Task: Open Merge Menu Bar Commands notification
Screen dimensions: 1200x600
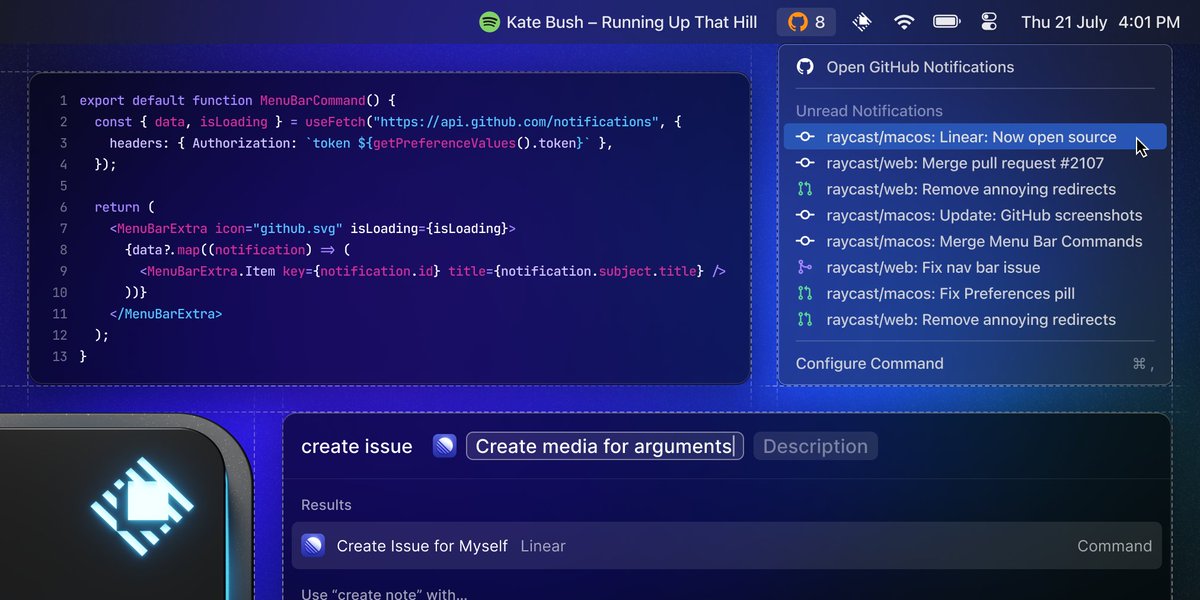Action: tap(975, 241)
